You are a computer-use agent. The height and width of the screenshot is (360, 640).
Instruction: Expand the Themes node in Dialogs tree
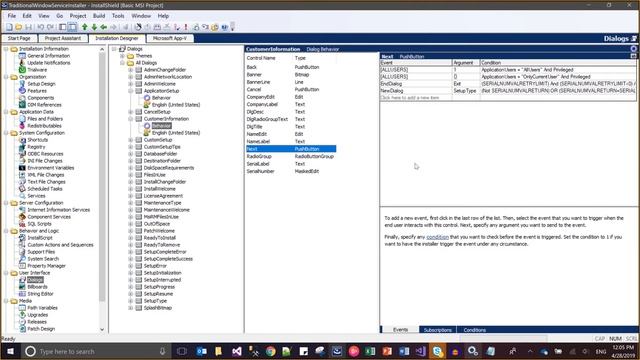(122, 56)
